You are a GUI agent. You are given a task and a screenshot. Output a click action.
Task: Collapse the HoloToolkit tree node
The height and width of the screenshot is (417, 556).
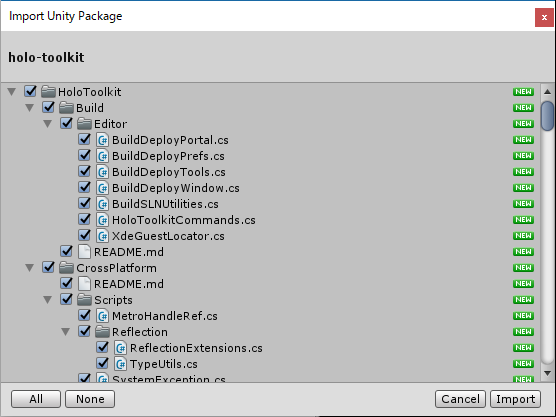tap(12, 92)
